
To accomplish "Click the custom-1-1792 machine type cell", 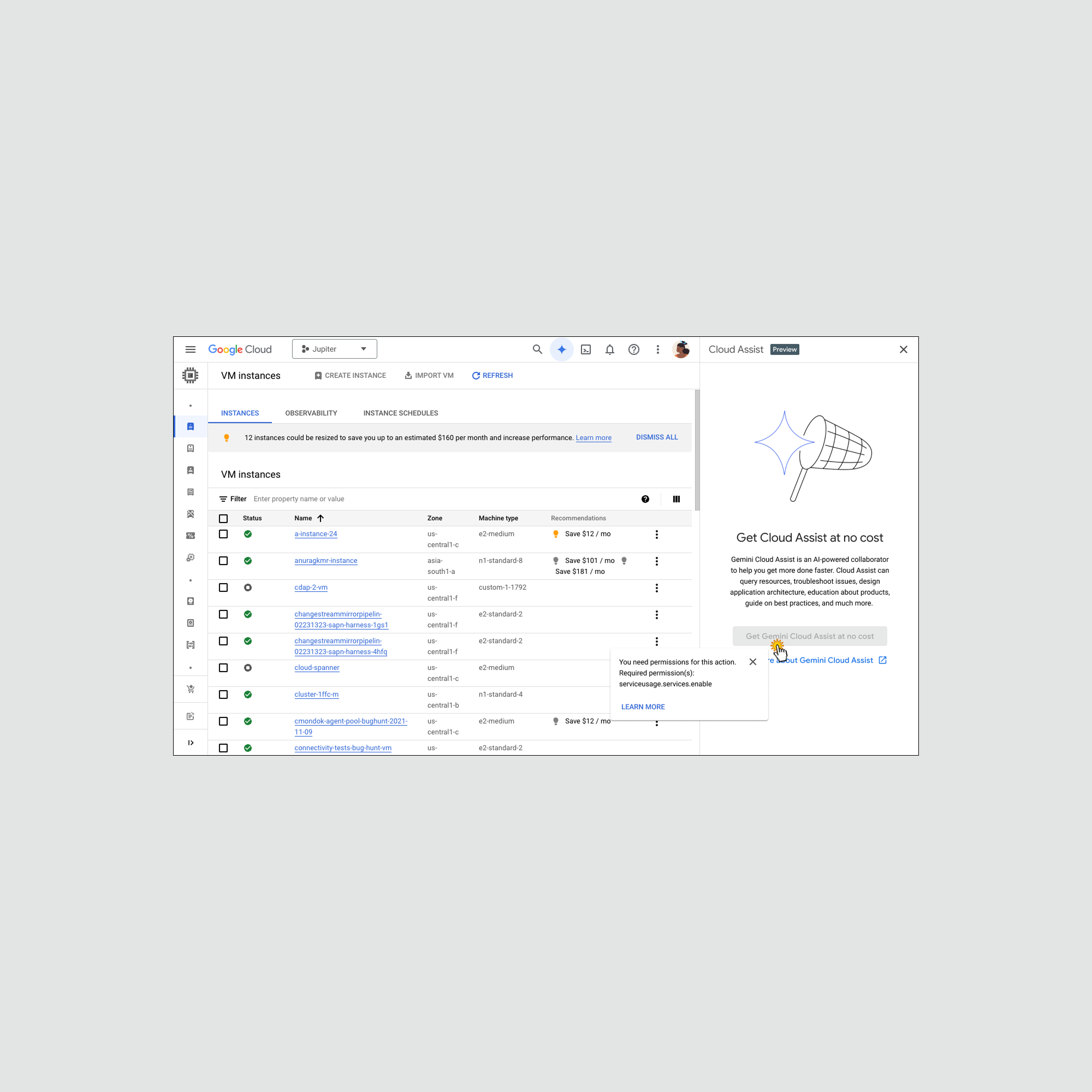I will point(502,587).
